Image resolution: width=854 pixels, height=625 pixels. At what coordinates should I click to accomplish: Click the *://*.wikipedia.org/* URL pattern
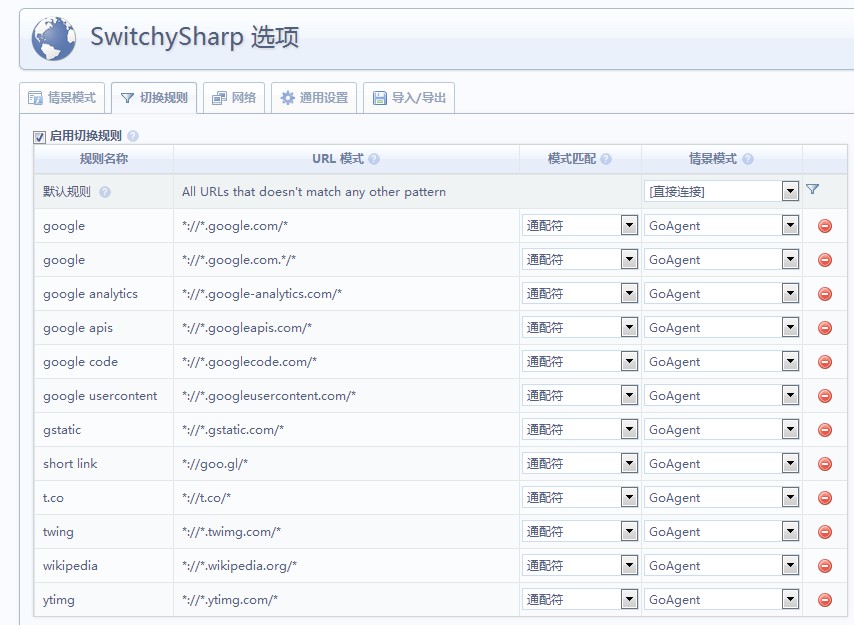tap(346, 566)
